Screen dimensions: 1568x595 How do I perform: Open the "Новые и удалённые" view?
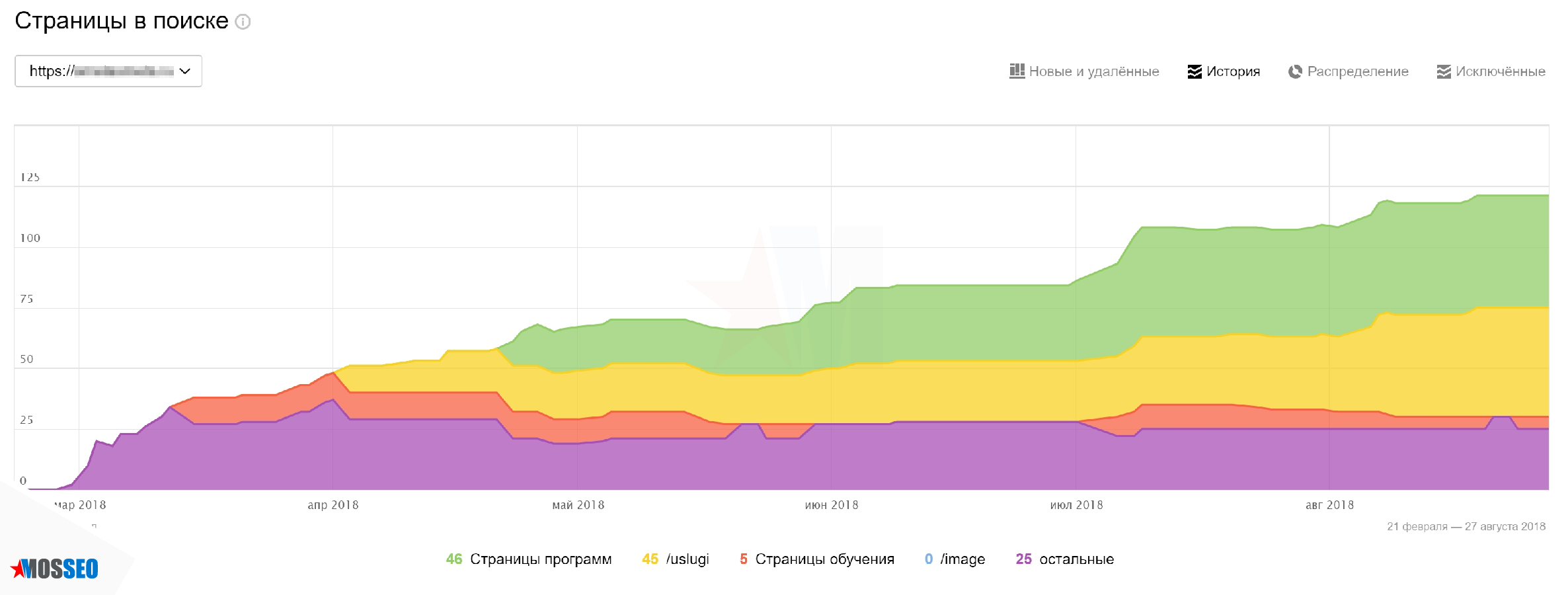1091,71
